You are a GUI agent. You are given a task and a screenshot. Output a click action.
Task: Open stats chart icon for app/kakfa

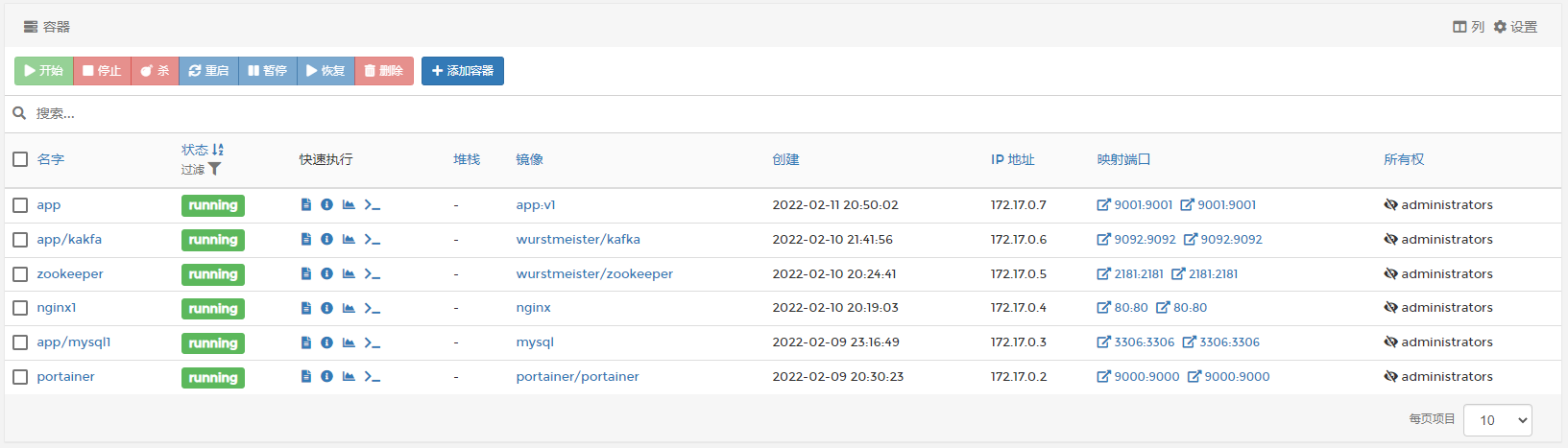click(349, 240)
